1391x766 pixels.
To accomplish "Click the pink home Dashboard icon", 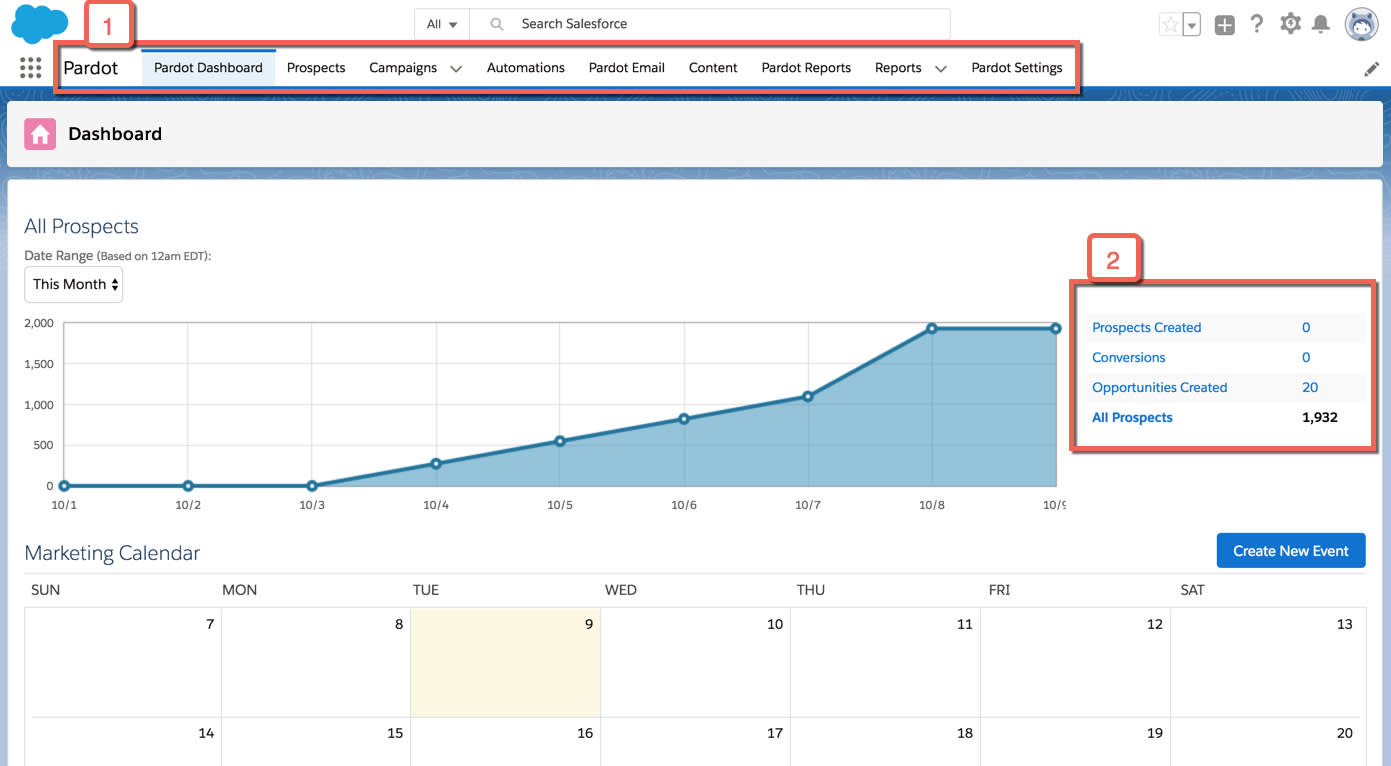I will (39, 133).
